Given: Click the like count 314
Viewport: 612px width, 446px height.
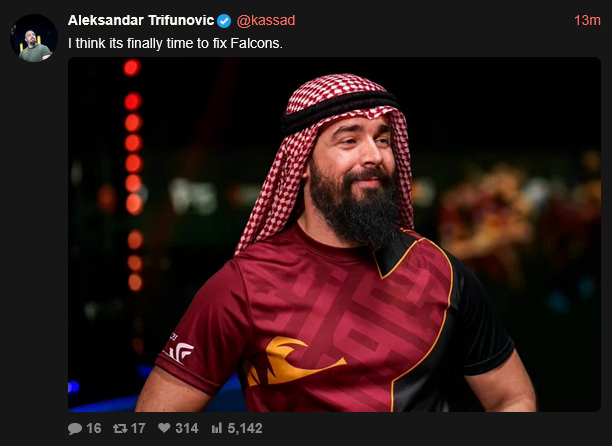Looking at the screenshot, I should click(187, 428).
